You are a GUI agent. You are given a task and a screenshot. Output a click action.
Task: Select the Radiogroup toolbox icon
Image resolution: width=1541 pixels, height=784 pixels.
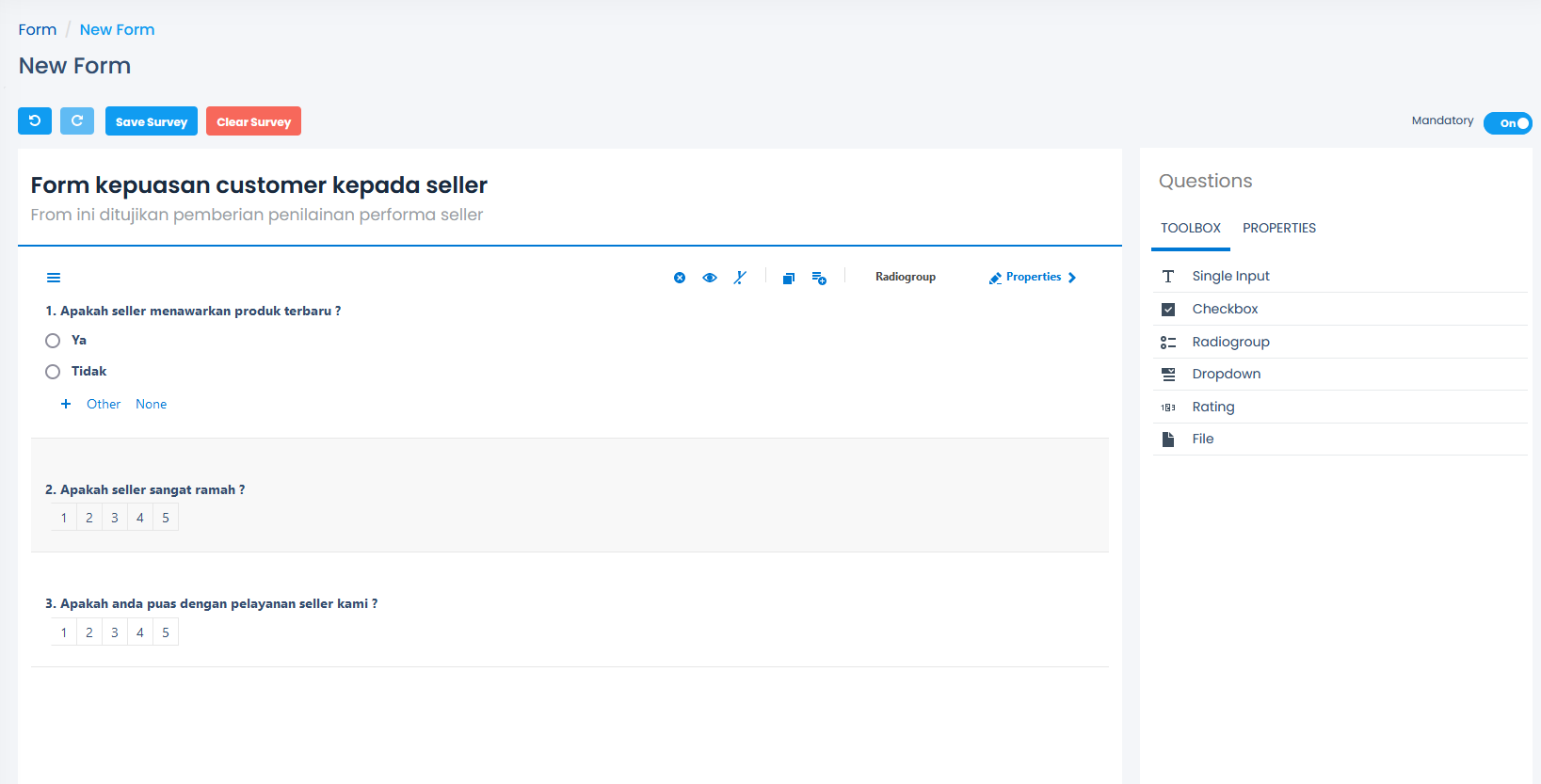click(x=1168, y=342)
